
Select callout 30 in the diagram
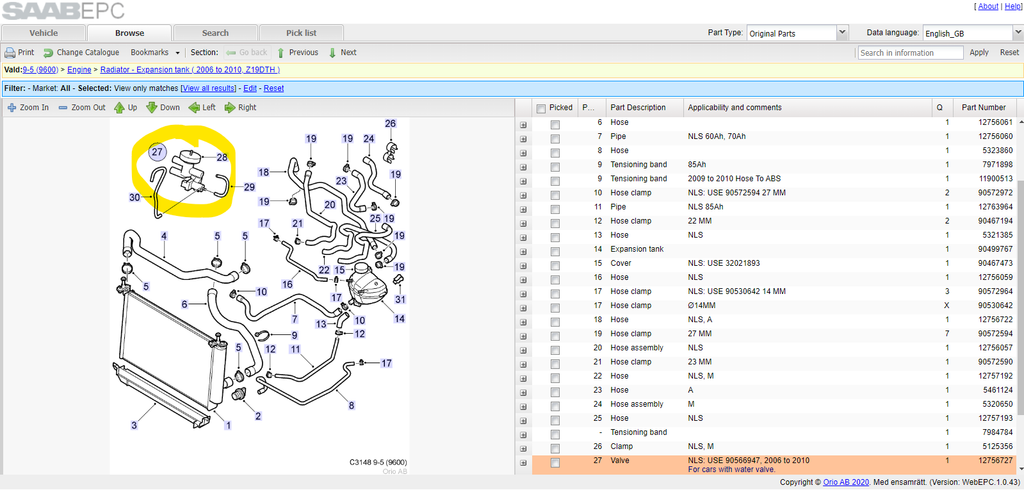tap(134, 197)
